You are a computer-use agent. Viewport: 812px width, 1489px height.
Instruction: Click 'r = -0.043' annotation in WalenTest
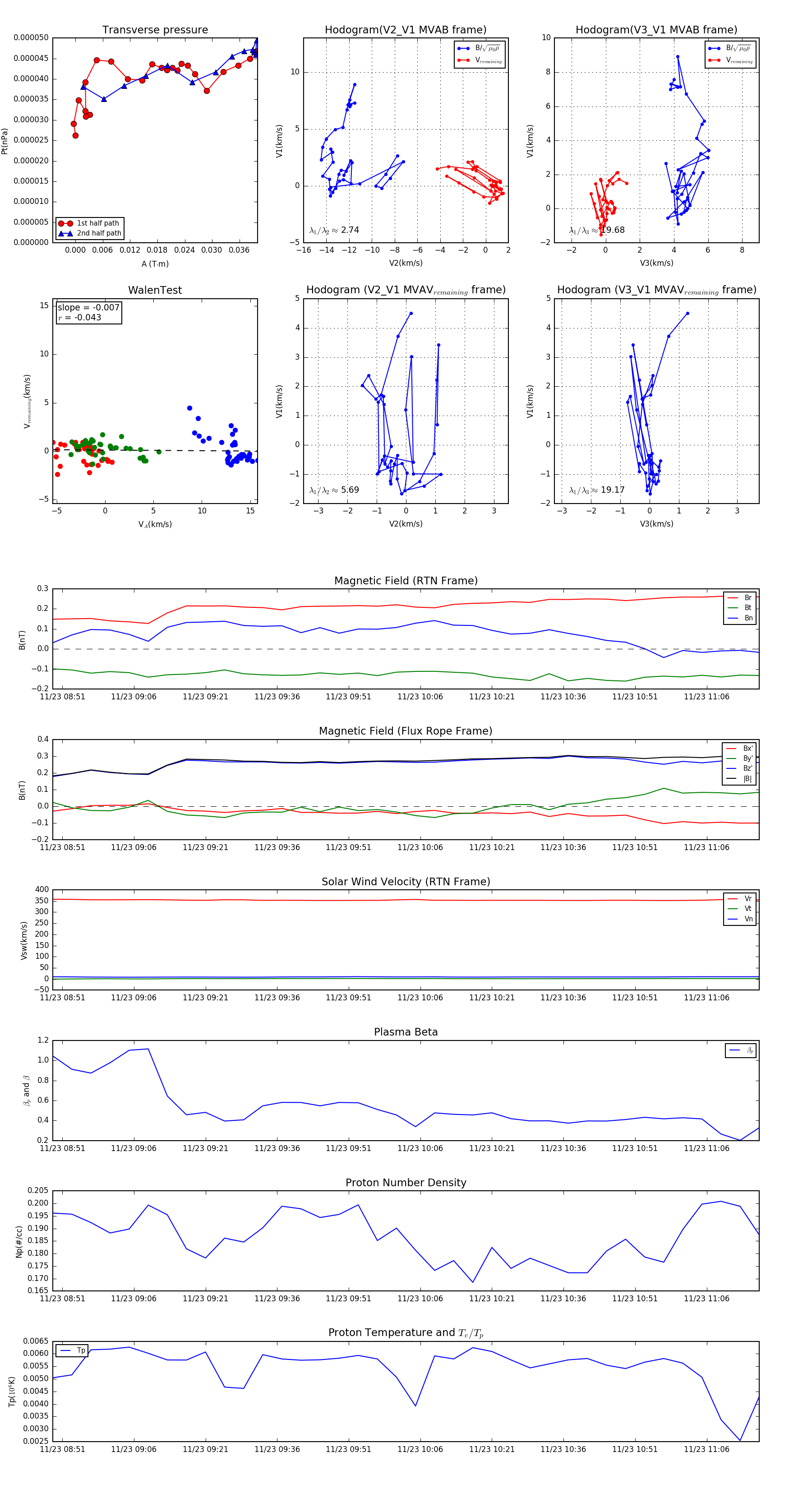80,317
